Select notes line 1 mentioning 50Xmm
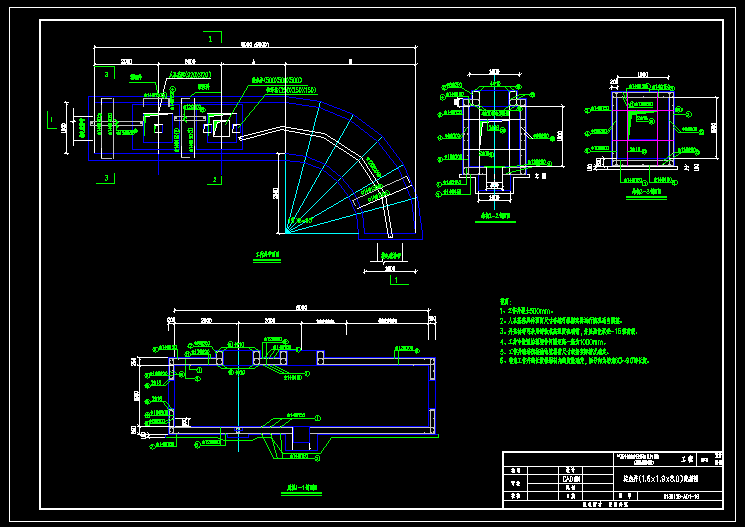The image size is (745, 527). pyautogui.click(x=527, y=311)
